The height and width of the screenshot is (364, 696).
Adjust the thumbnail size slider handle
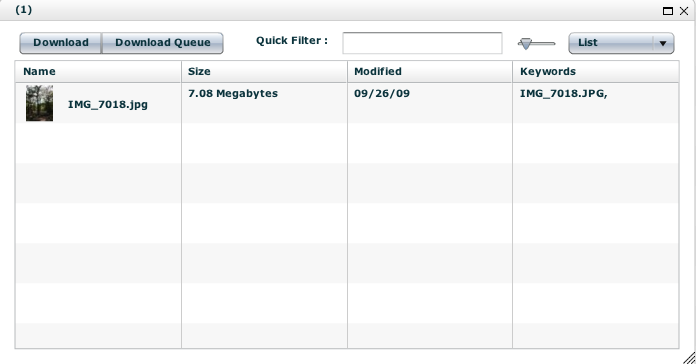[525, 44]
